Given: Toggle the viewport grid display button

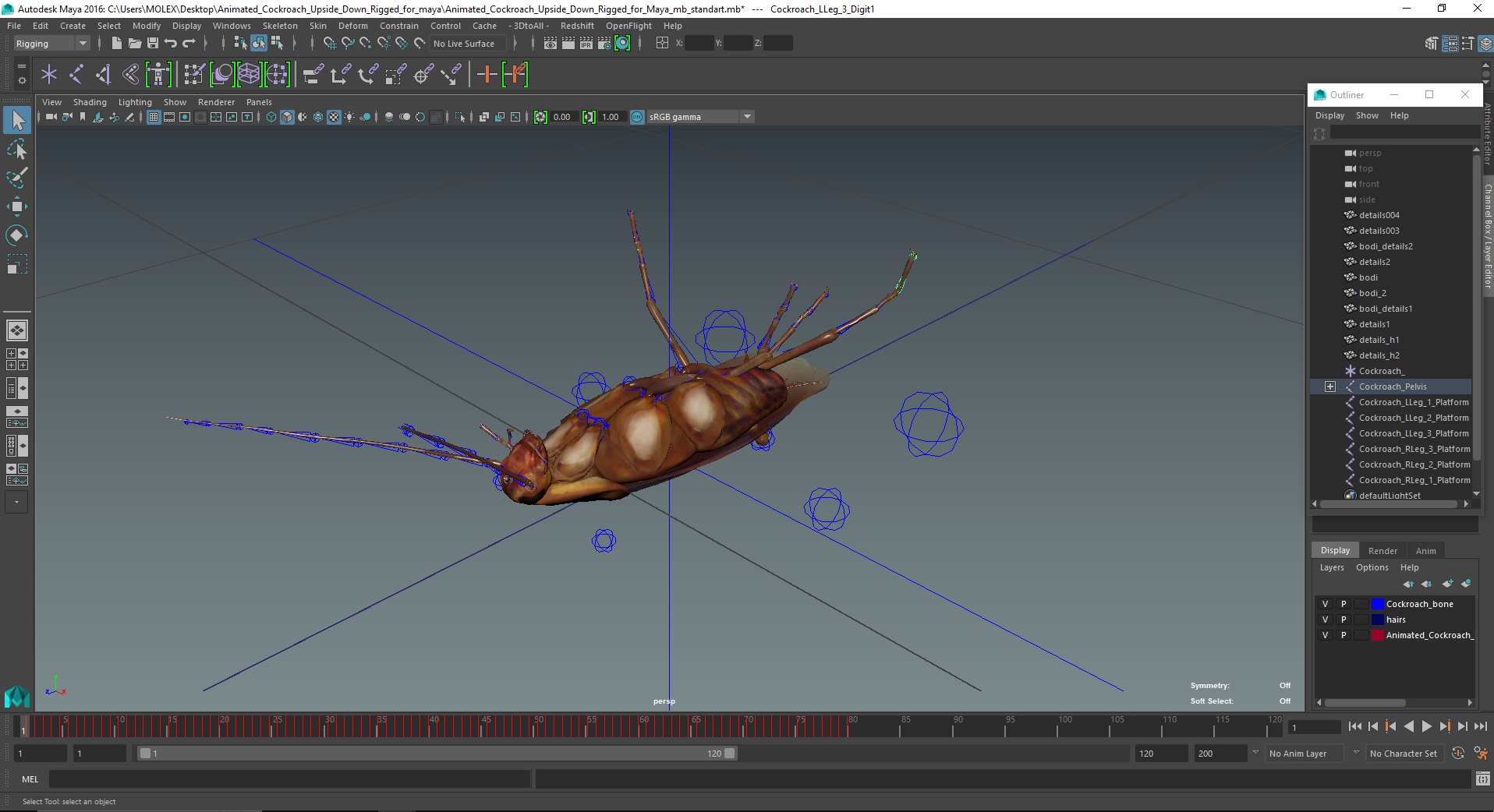Looking at the screenshot, I should tap(154, 117).
